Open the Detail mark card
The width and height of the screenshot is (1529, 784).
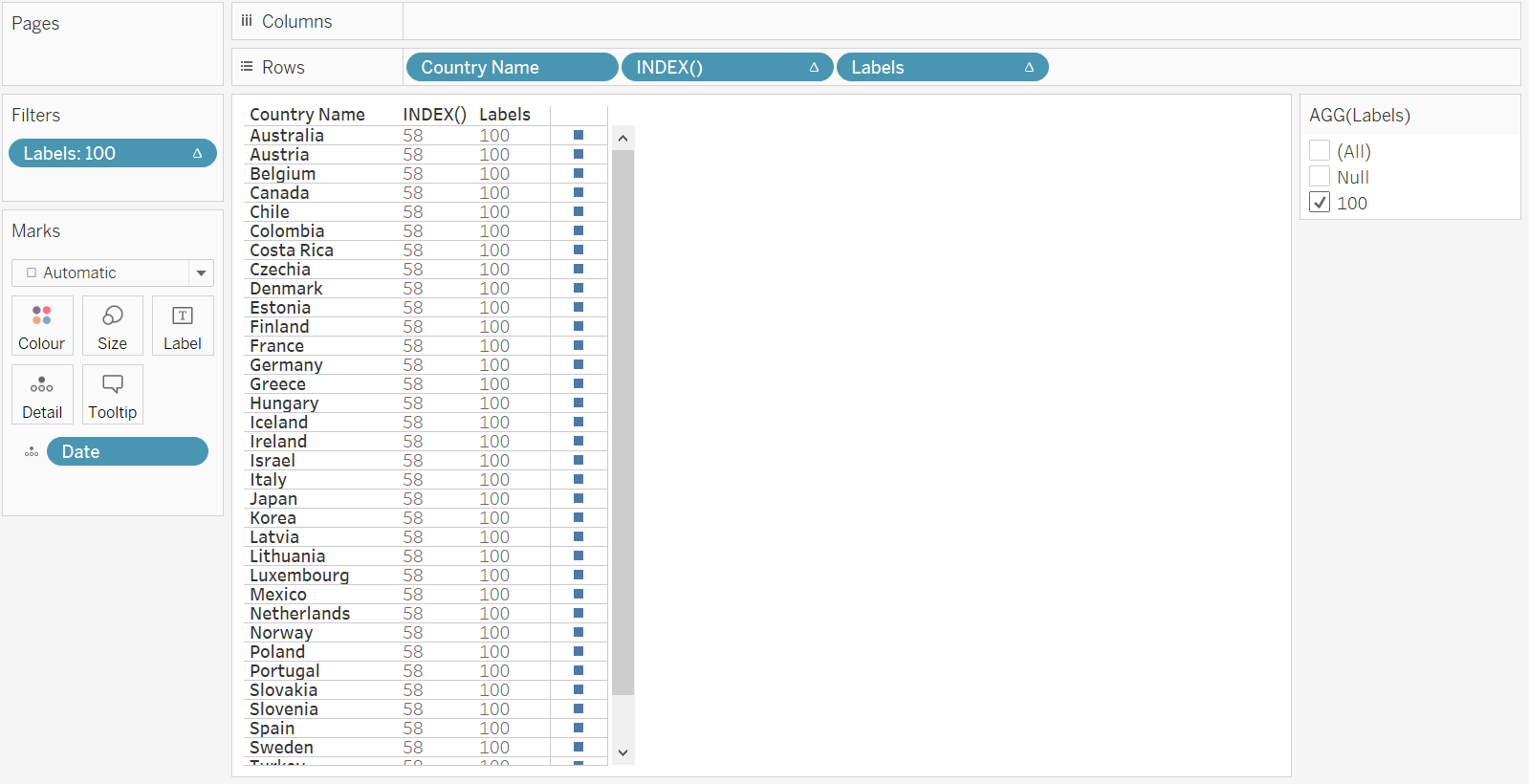click(42, 395)
